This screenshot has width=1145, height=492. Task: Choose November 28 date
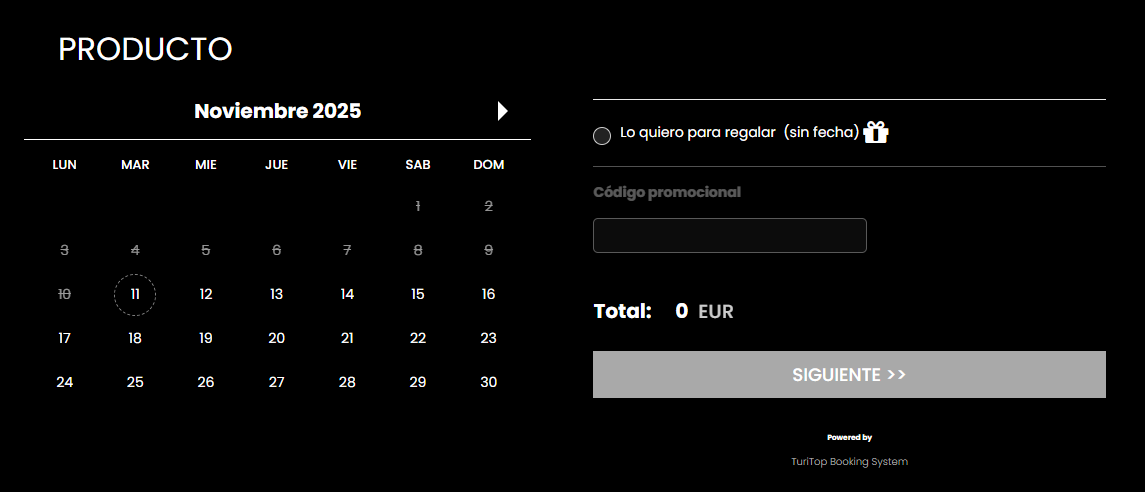coord(347,382)
